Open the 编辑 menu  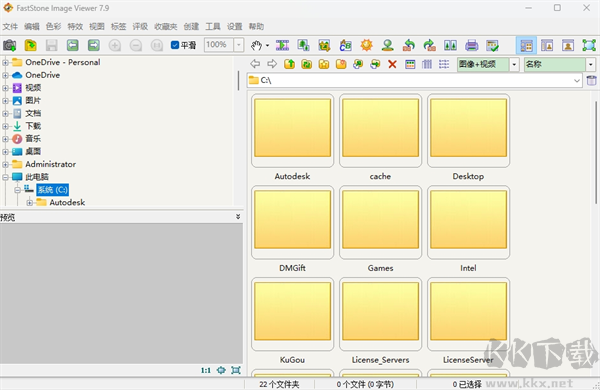click(x=32, y=26)
